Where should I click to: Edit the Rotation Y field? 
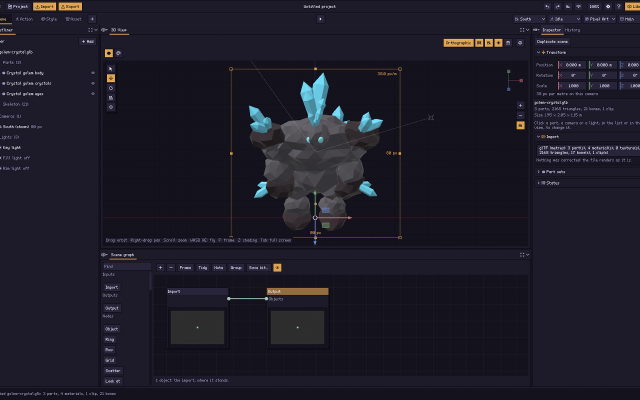603,76
